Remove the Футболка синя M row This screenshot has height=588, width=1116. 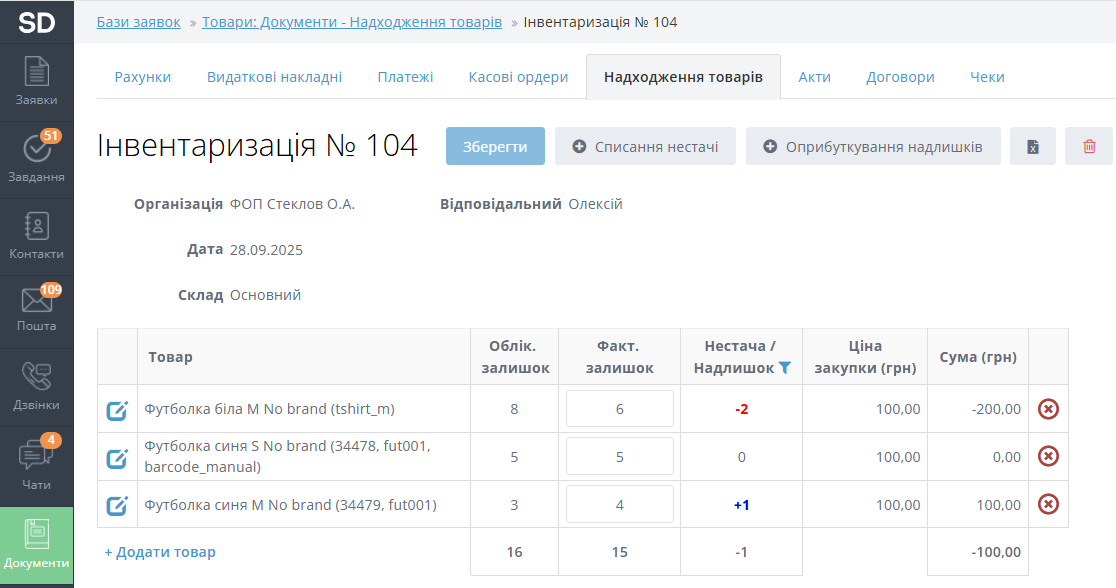pos(1048,504)
